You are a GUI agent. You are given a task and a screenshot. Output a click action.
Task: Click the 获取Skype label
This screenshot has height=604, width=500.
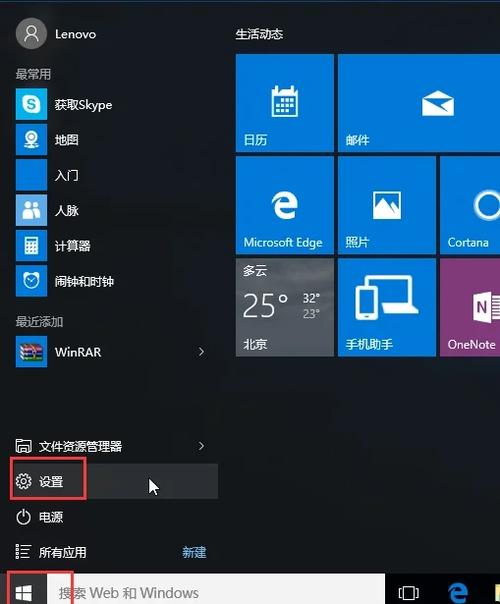click(x=83, y=105)
